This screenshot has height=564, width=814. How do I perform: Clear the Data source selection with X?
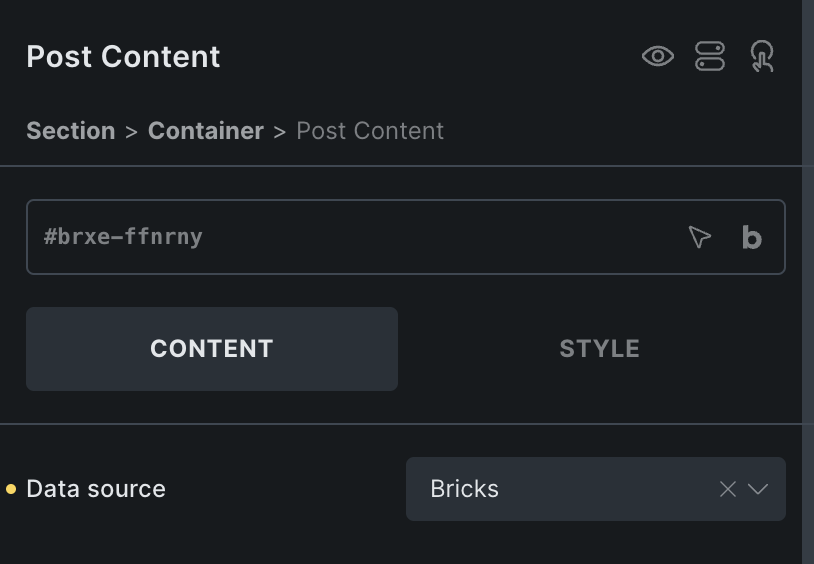point(728,489)
